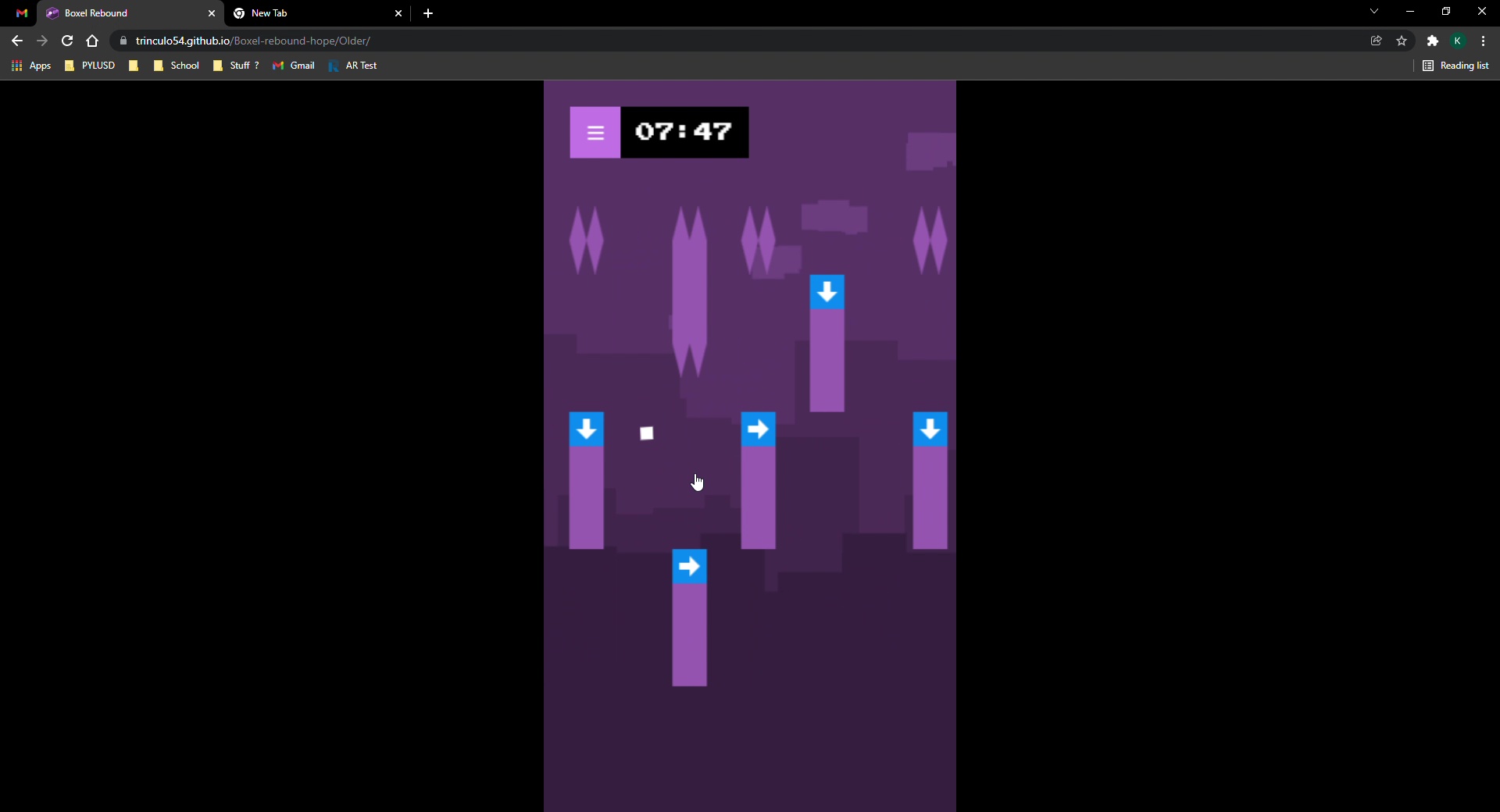Screen dimensions: 1500x812
Task: Select the Boxel Rebound tab
Action: (125, 13)
